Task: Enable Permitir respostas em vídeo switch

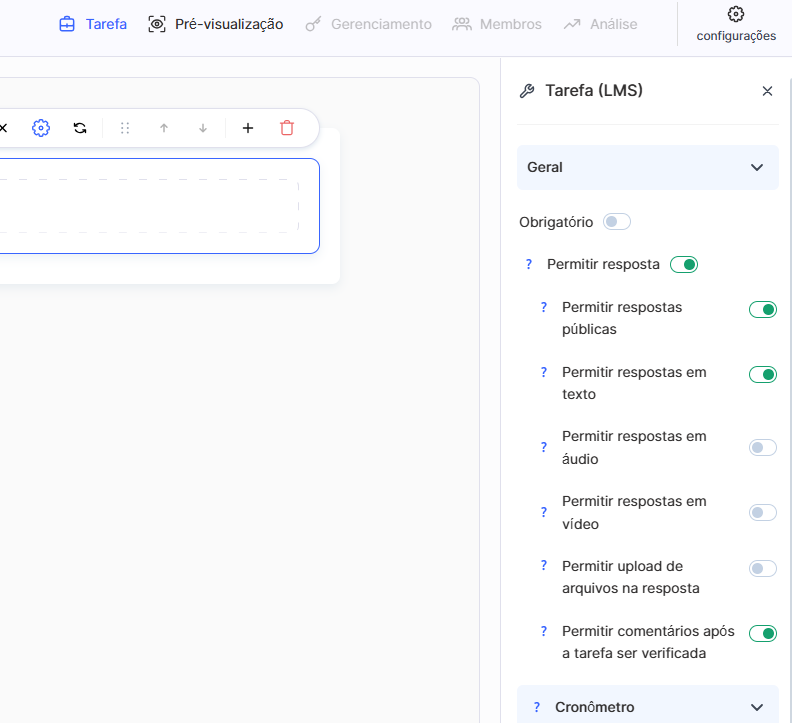Action: tap(763, 513)
